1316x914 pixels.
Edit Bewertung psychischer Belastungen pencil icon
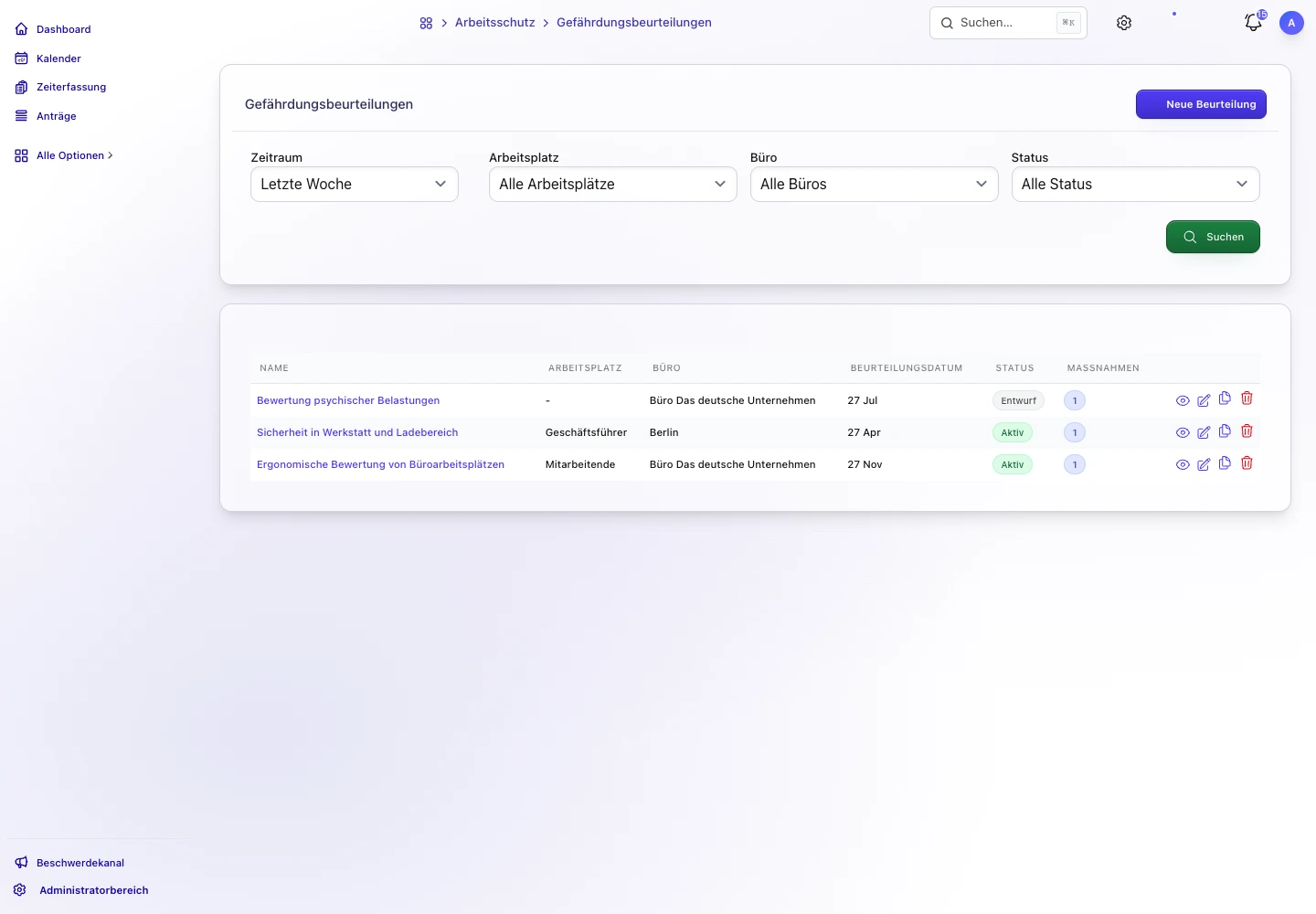click(1204, 400)
